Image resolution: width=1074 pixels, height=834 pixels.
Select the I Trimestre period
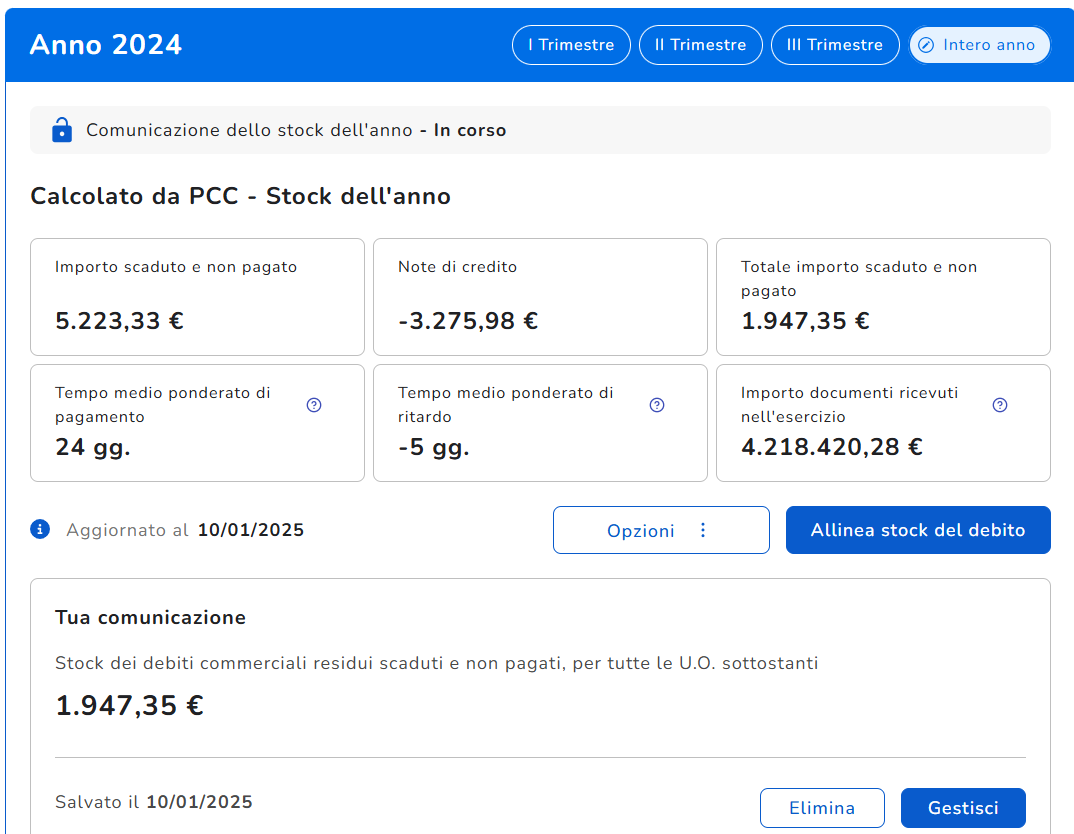(x=571, y=45)
